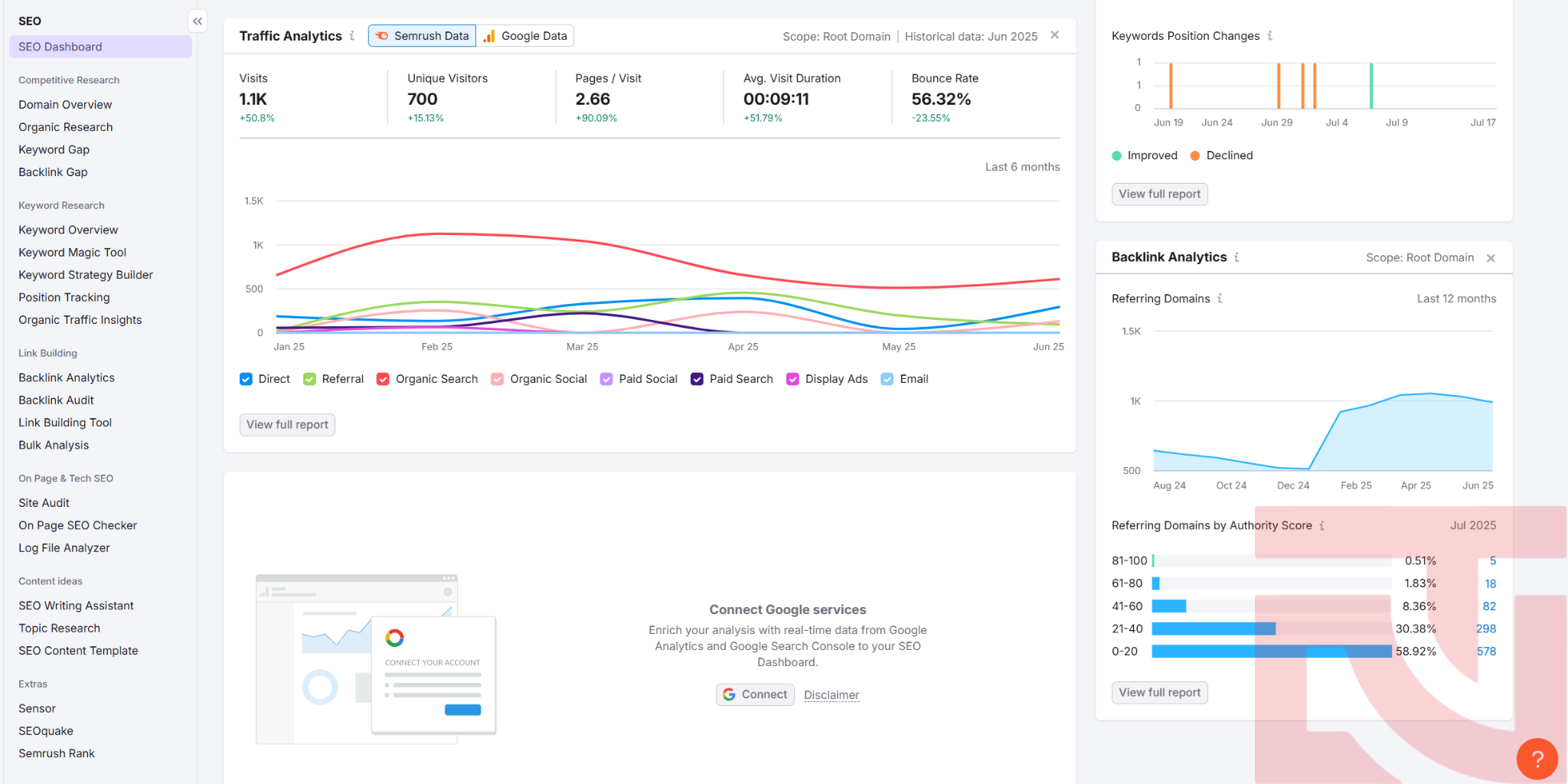Click the 61-80 authority score count 18

(1490, 583)
